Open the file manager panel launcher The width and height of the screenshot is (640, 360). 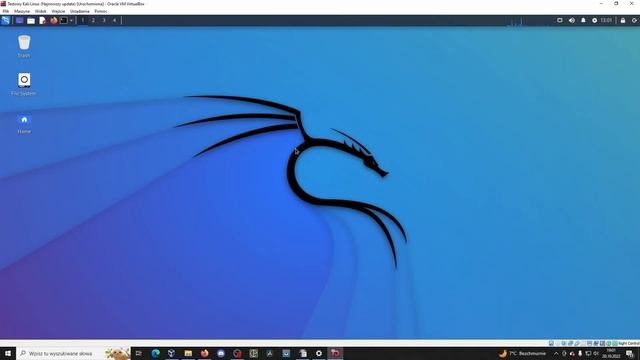tap(31, 20)
